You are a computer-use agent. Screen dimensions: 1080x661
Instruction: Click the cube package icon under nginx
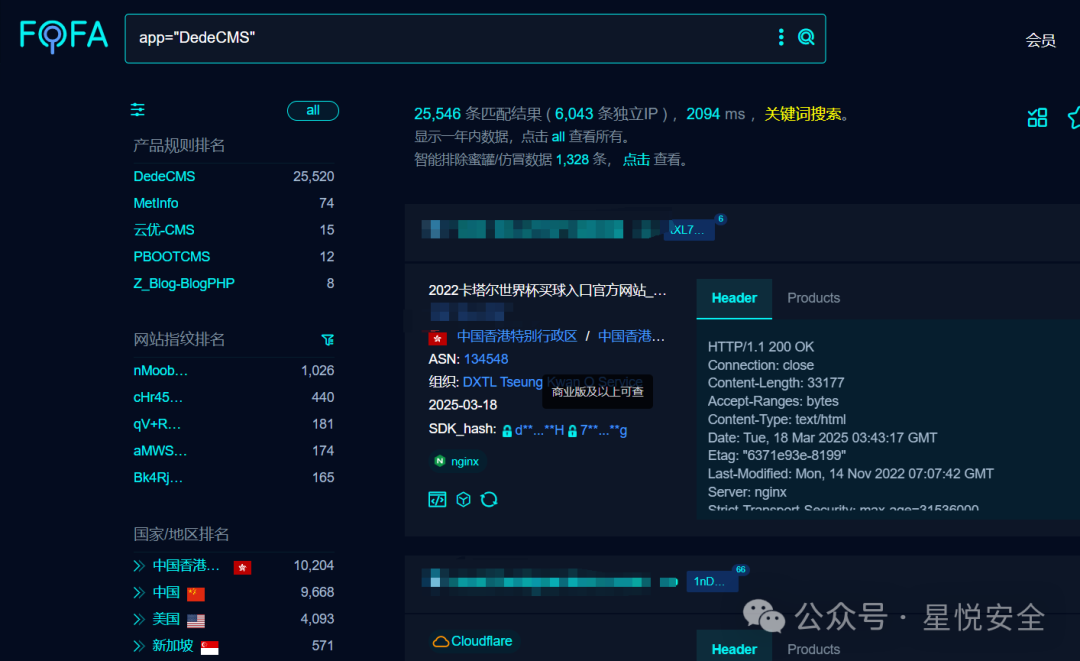464,499
